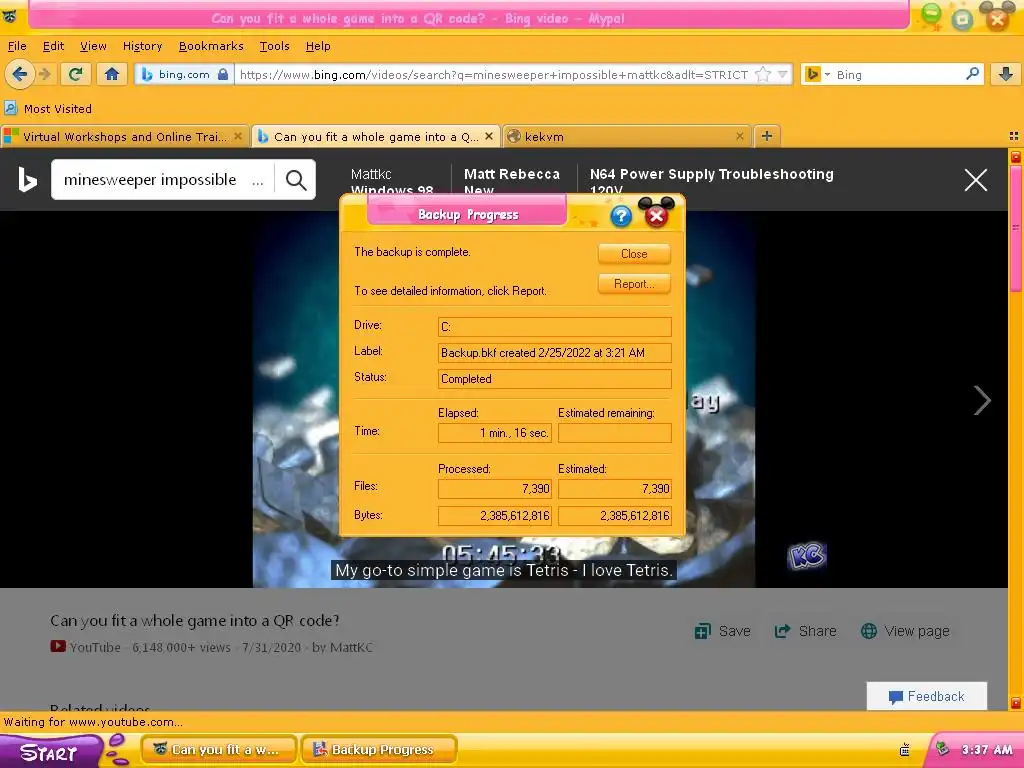Image resolution: width=1024 pixels, height=768 pixels.
Task: Close the Bing video overlay with X
Action: (976, 180)
